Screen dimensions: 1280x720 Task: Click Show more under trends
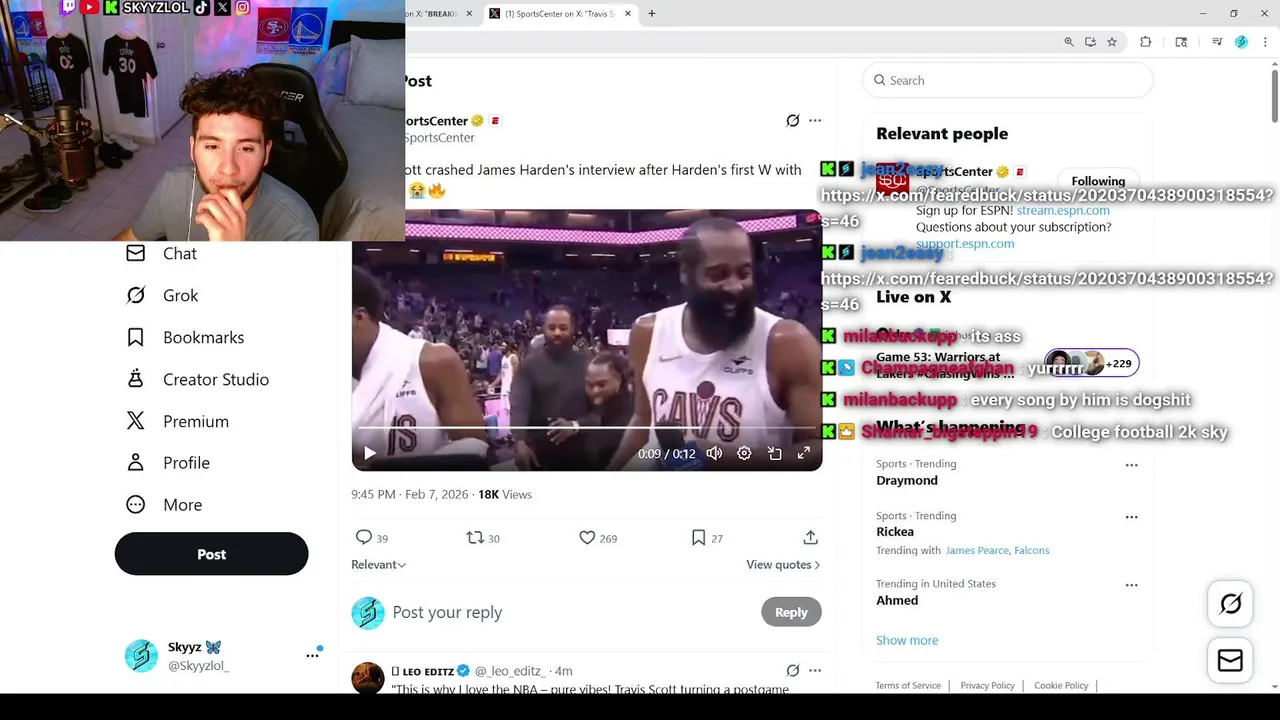[907, 640]
